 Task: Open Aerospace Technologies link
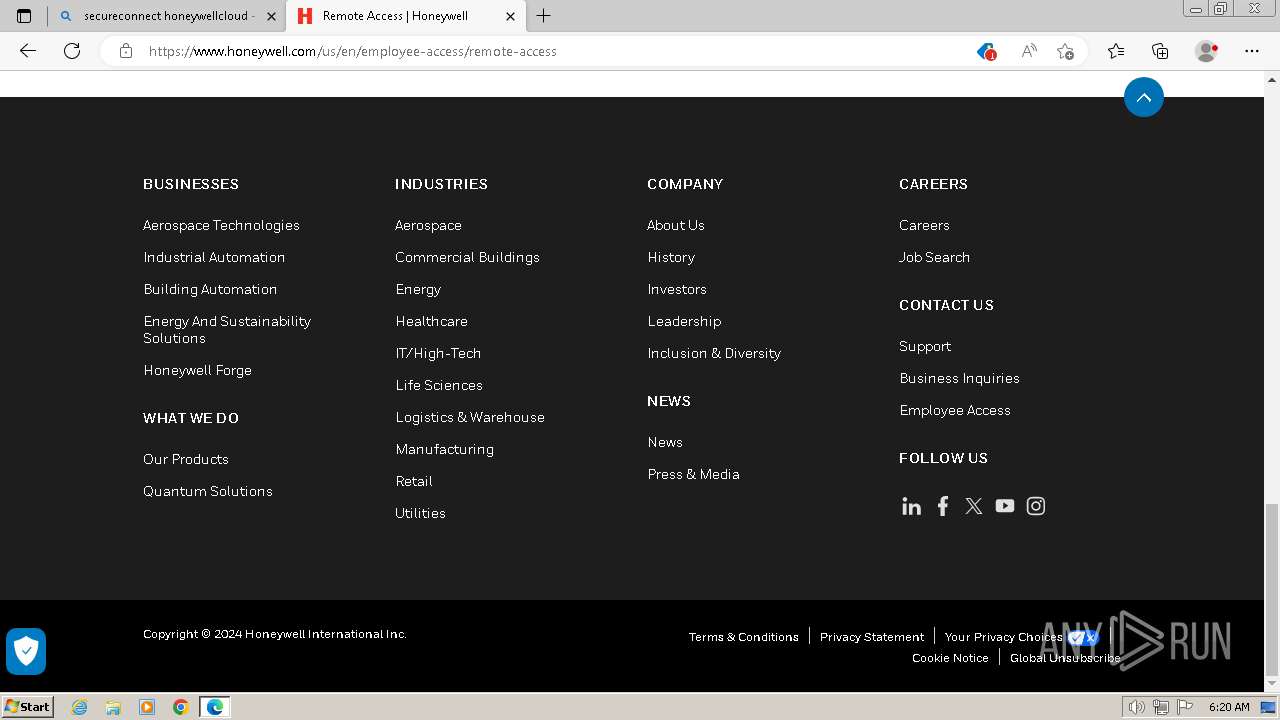point(221,225)
